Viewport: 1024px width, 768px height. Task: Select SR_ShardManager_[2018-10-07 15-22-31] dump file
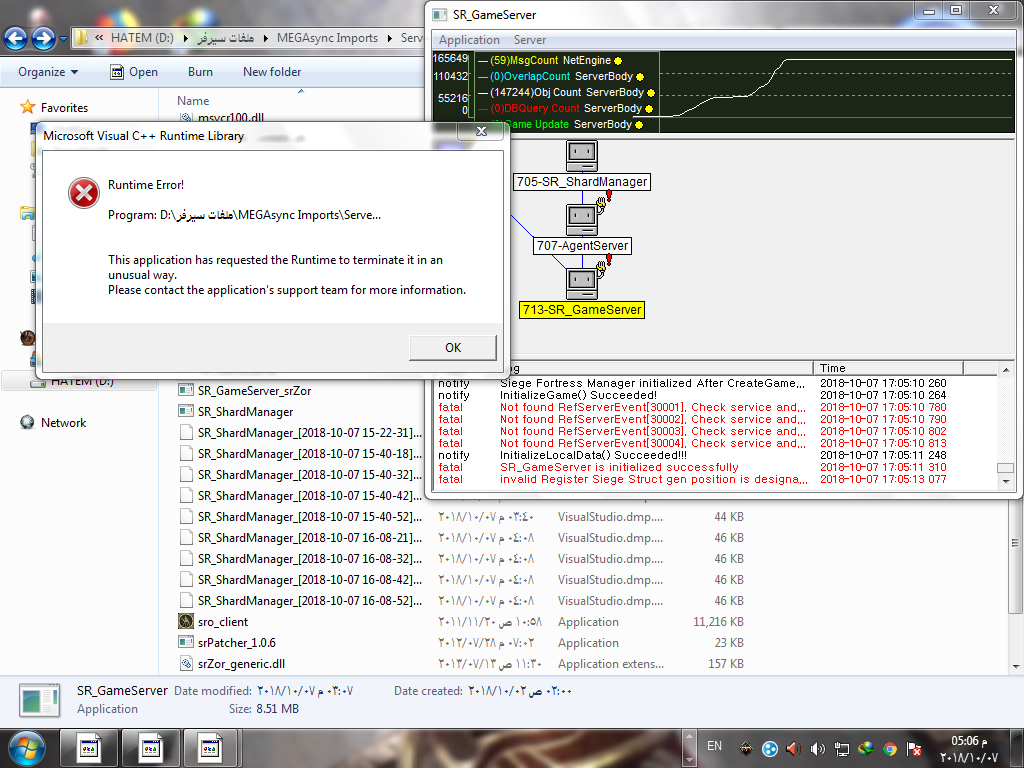click(309, 432)
